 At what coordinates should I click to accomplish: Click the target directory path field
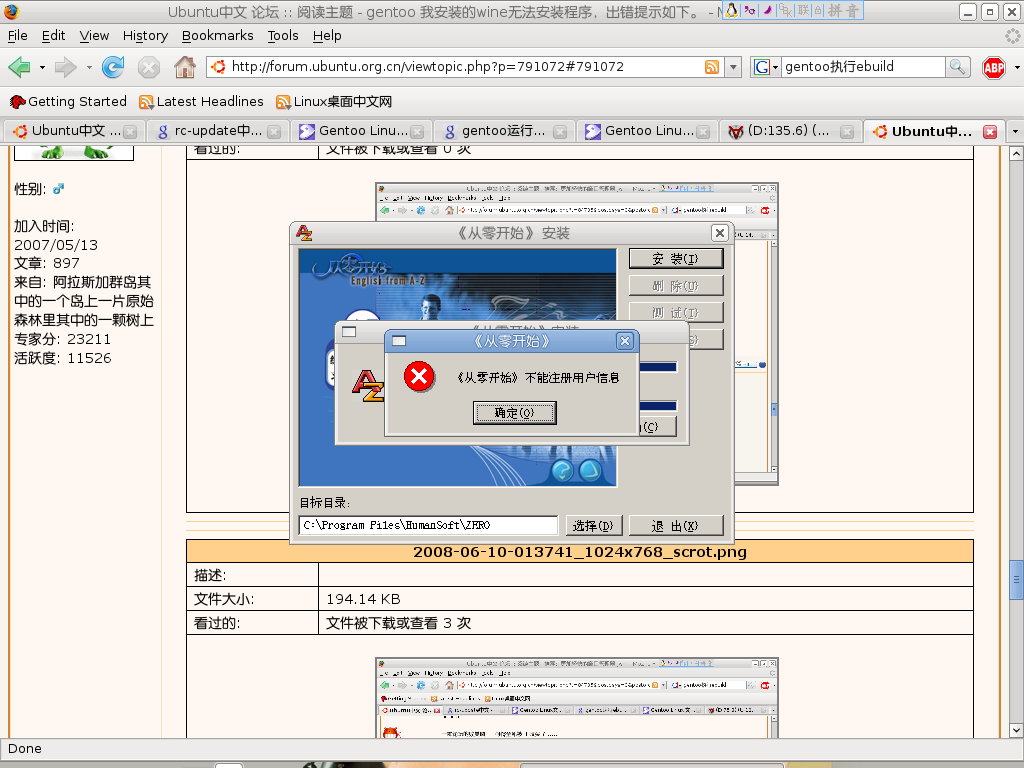[428, 525]
